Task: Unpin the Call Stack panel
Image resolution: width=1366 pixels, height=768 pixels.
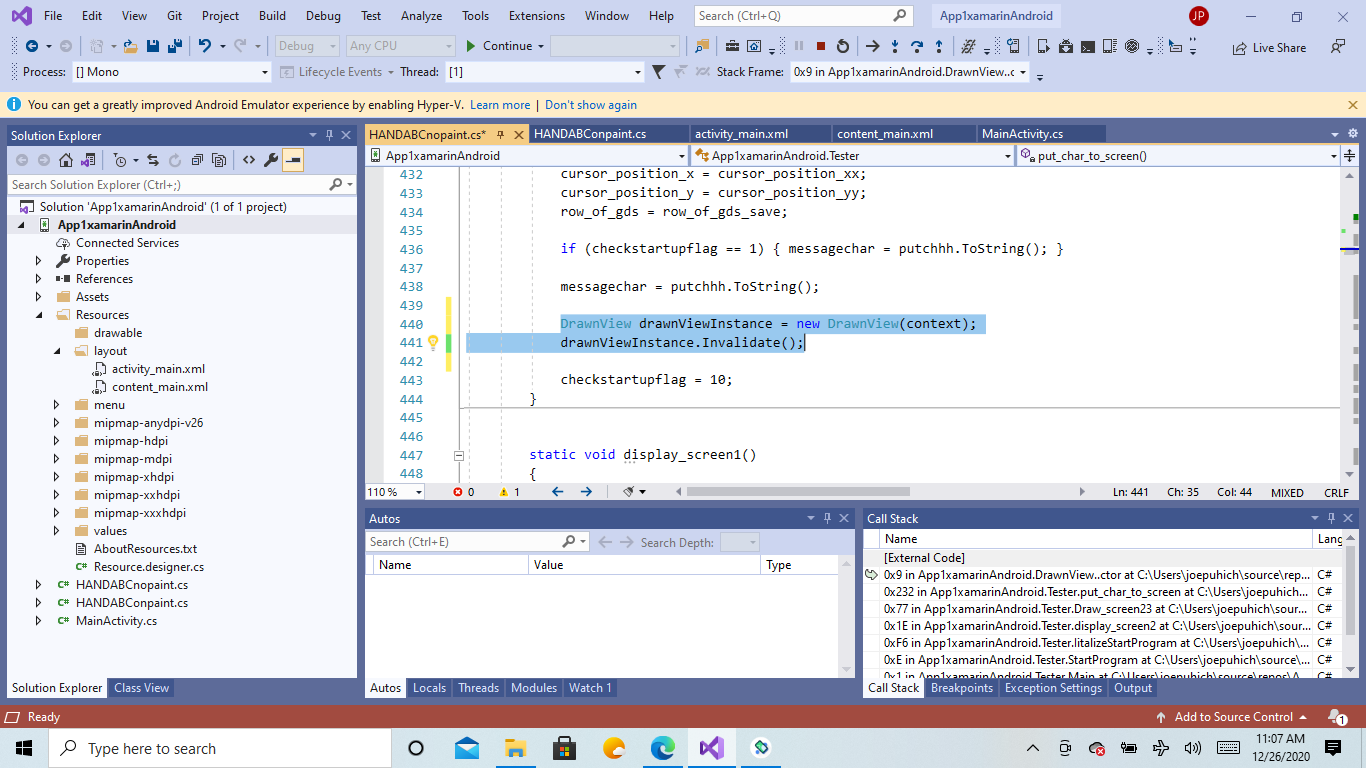Action: coord(1330,518)
